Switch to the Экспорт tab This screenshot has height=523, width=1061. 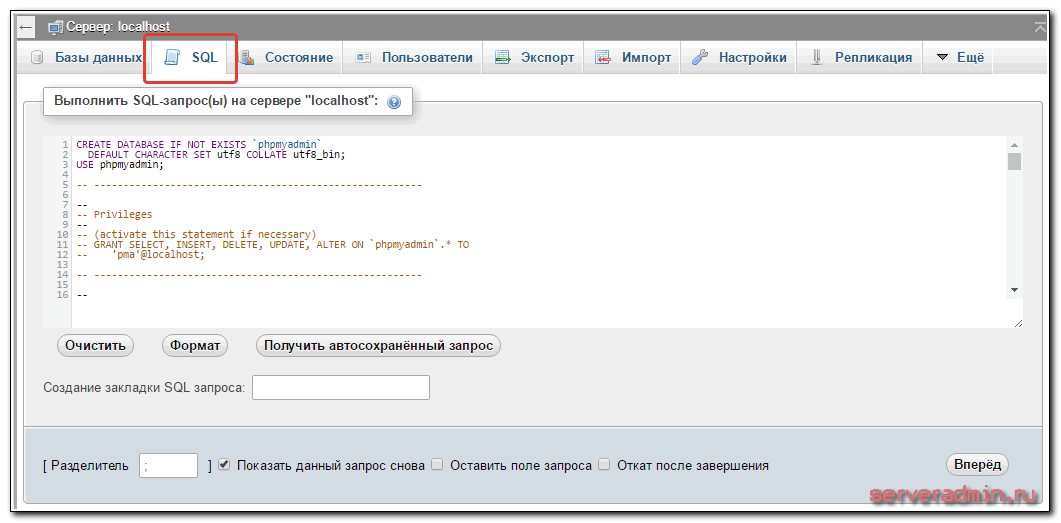point(535,58)
